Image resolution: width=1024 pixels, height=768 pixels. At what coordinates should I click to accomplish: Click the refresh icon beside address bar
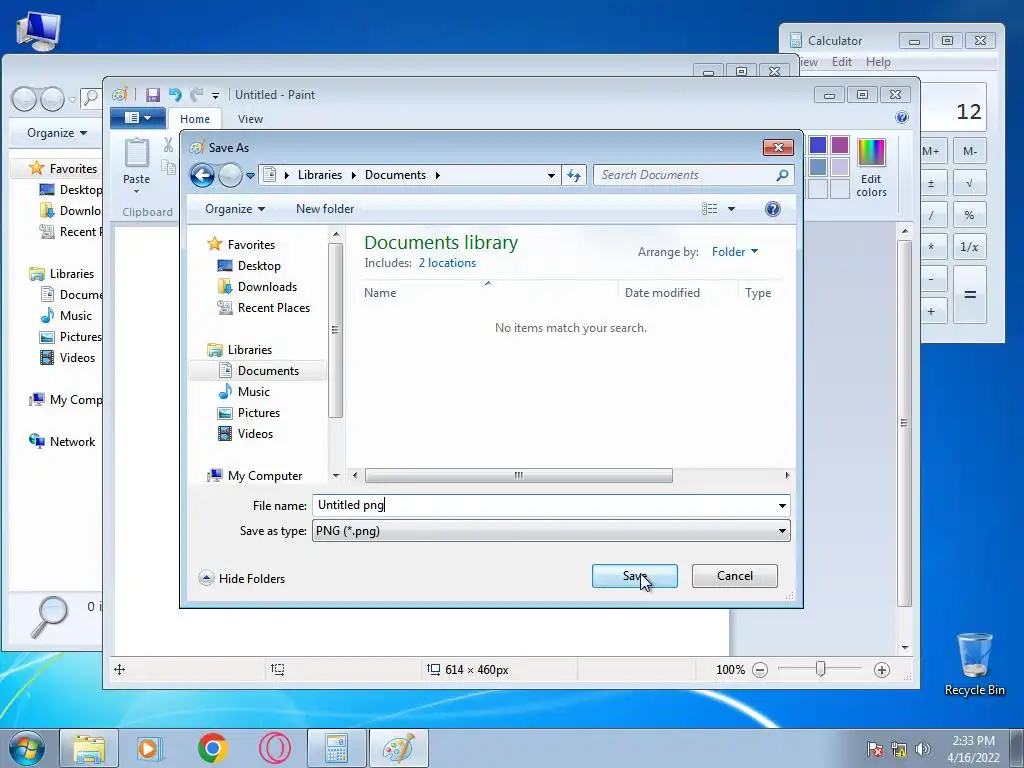pos(574,175)
